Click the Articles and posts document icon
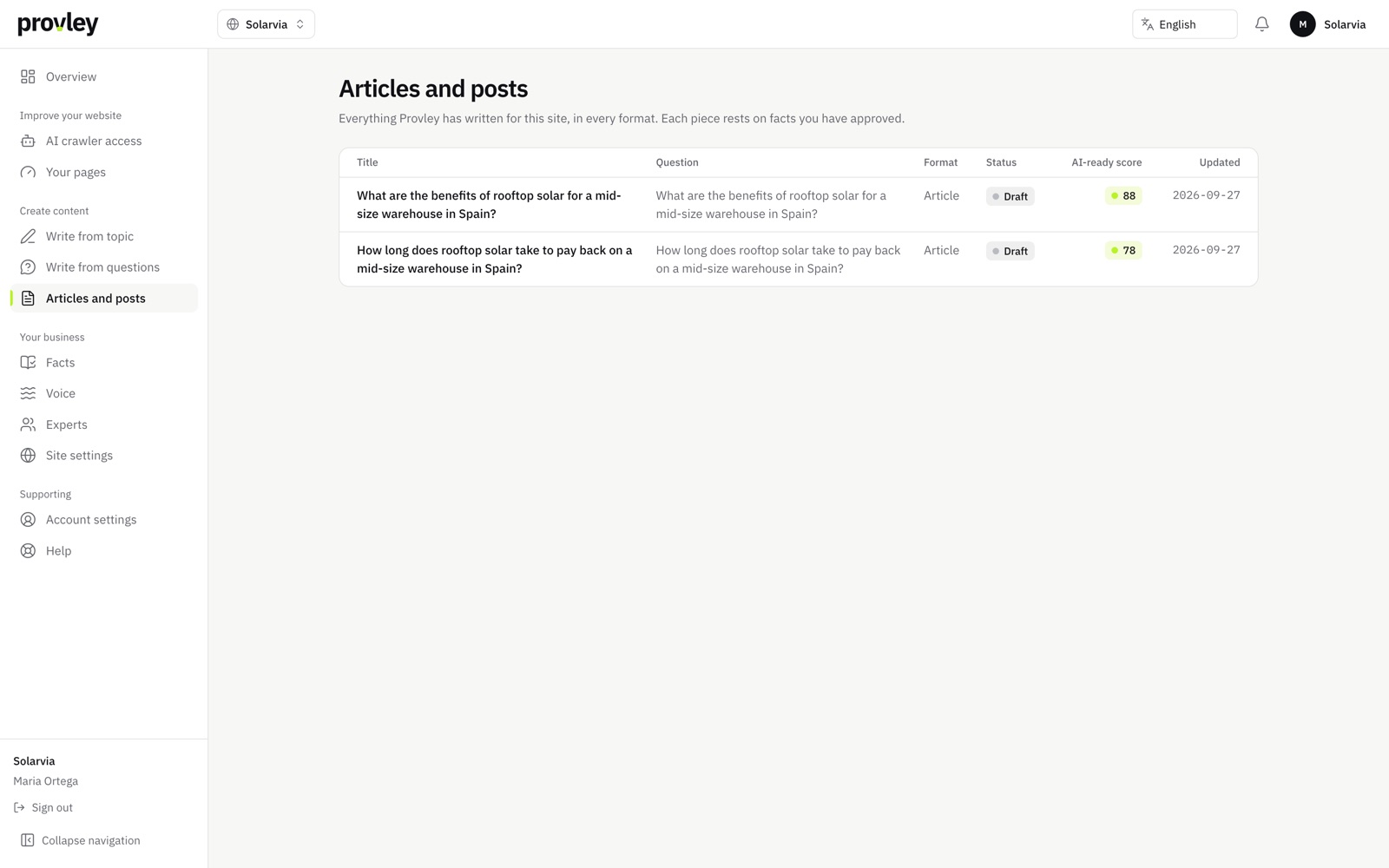Screen dimensions: 1389x868 28,299
